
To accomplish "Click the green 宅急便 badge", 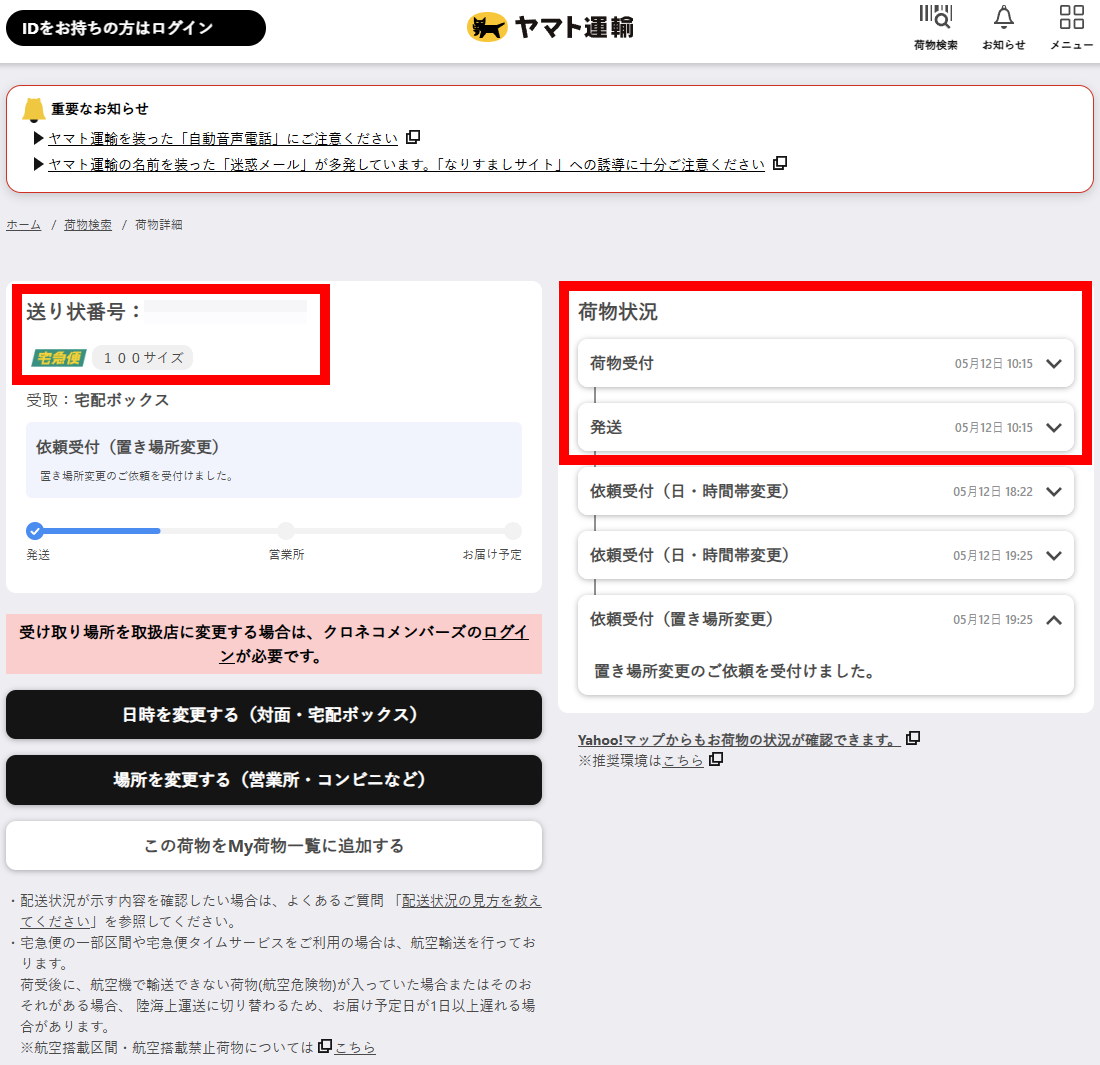I will click(x=59, y=358).
